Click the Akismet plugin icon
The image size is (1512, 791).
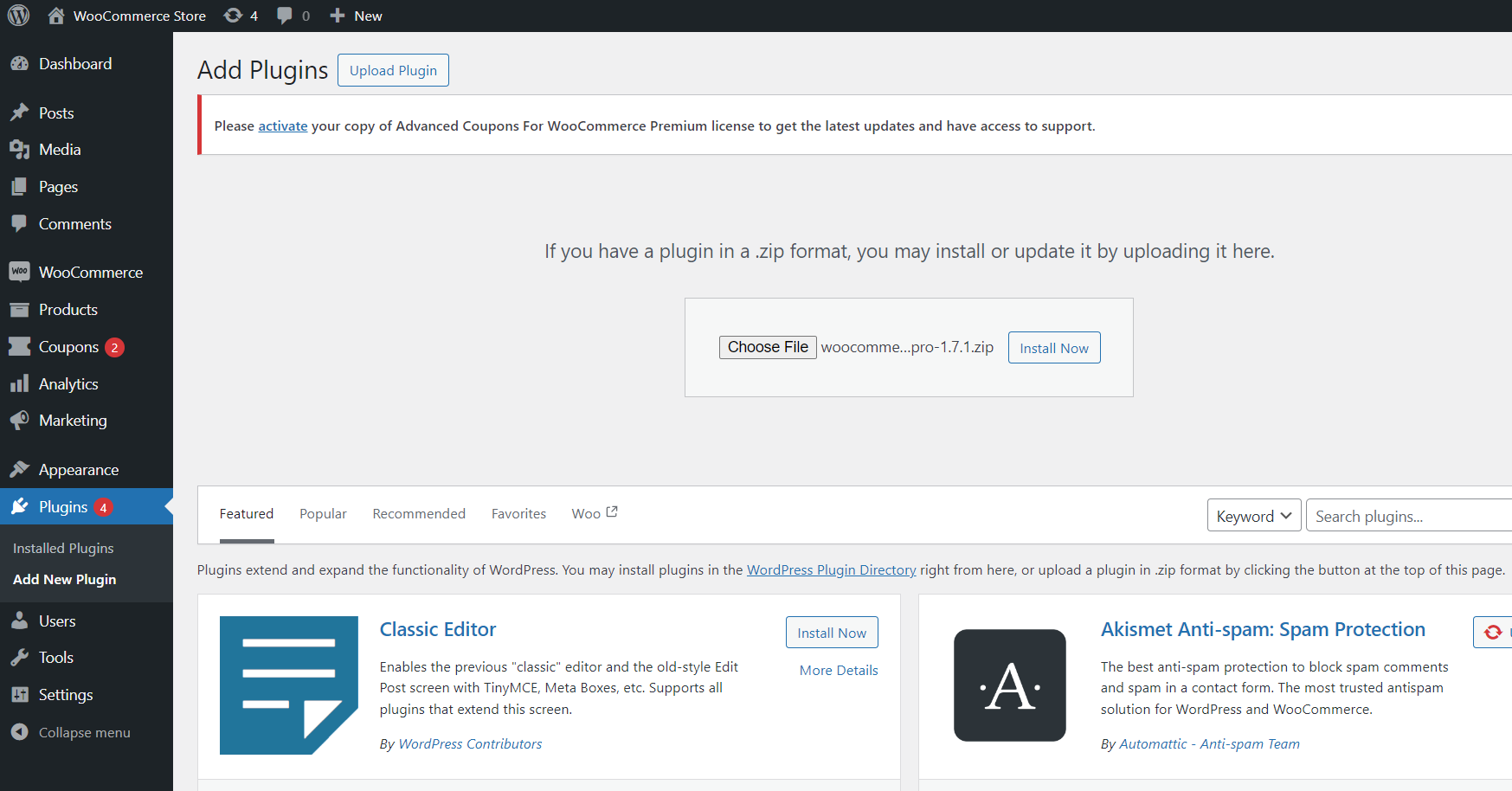click(1009, 685)
